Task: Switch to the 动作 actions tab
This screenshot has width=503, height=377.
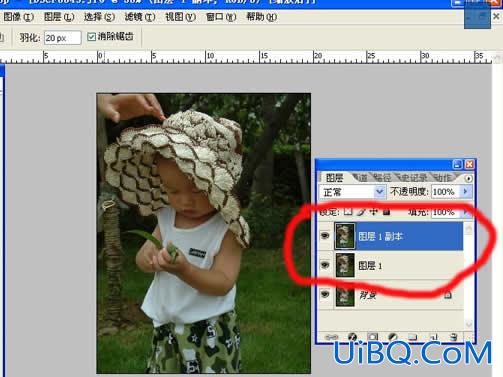Action: 443,178
